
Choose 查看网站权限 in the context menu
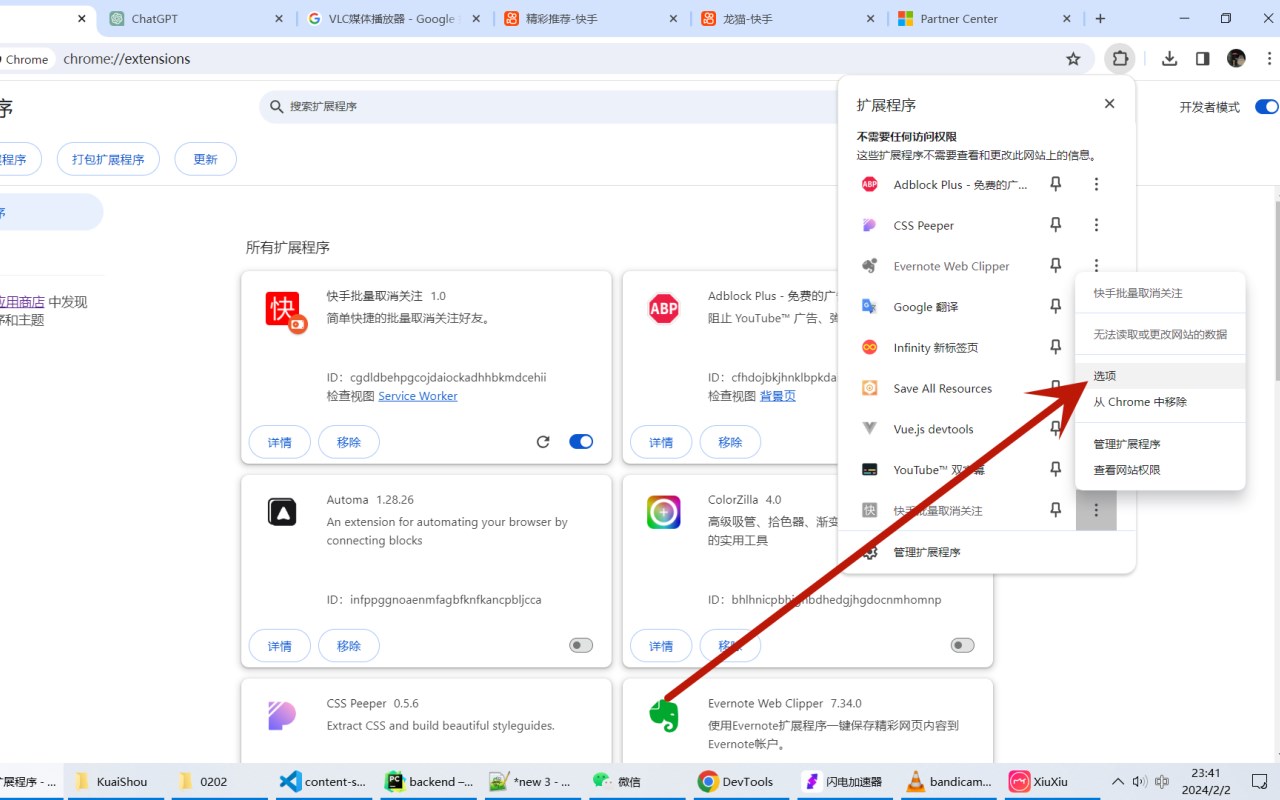pyautogui.click(x=1160, y=470)
